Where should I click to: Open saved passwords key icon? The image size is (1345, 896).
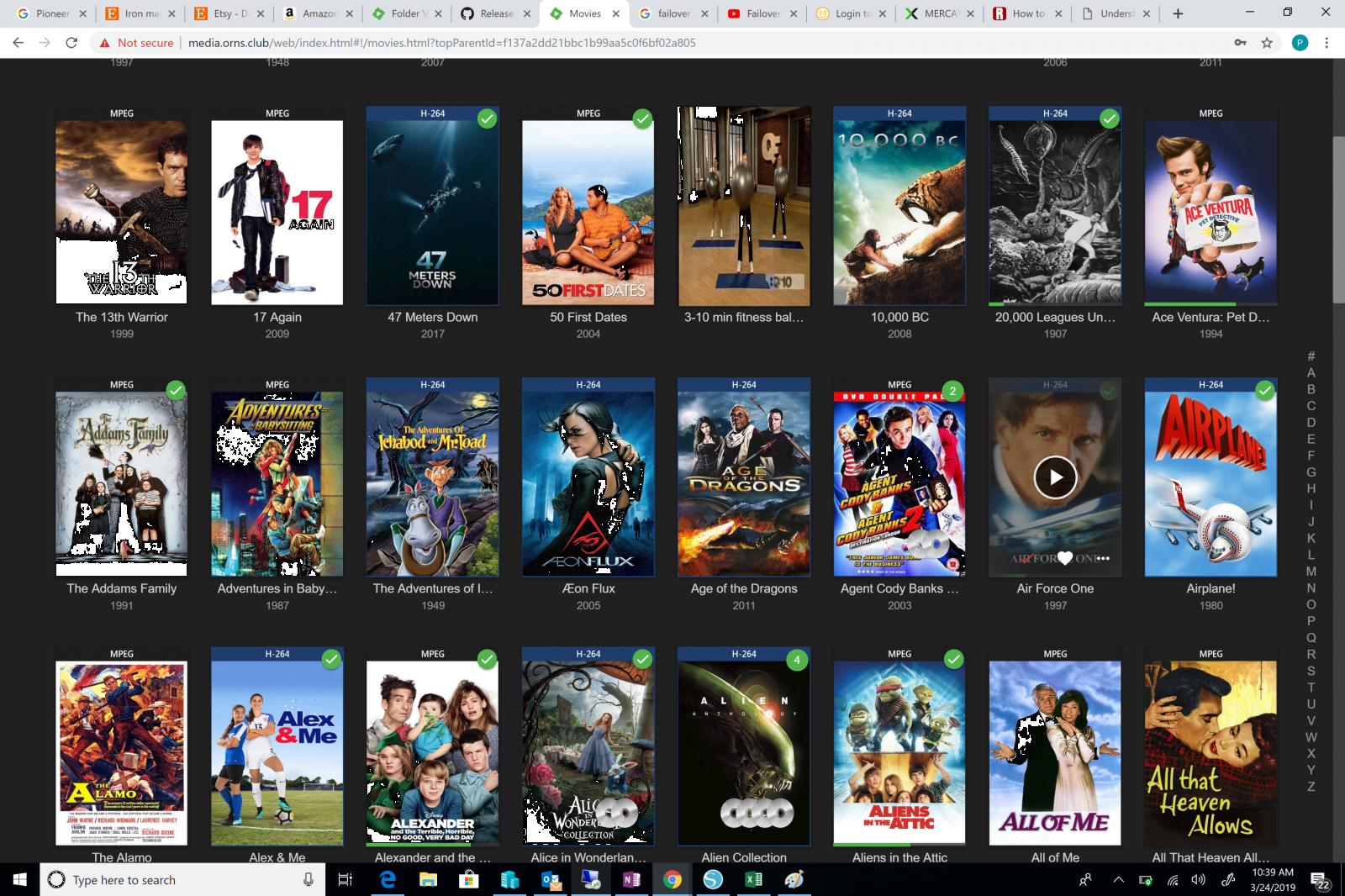1240,43
